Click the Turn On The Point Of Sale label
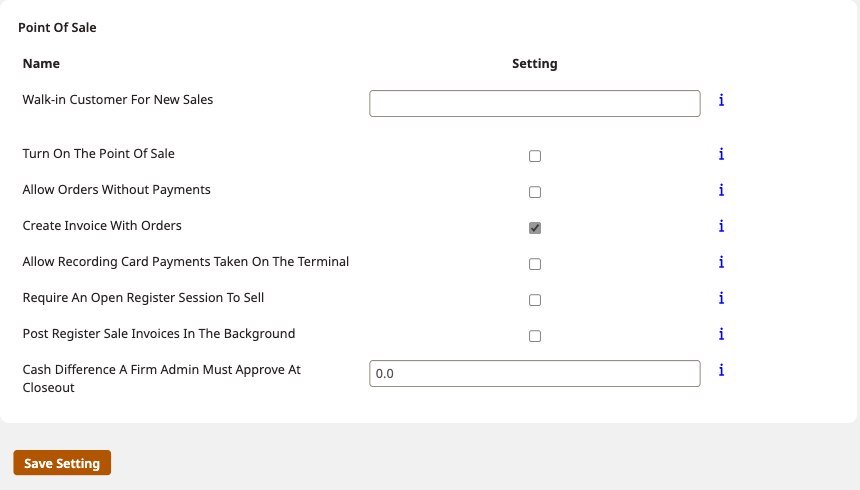 coord(99,154)
